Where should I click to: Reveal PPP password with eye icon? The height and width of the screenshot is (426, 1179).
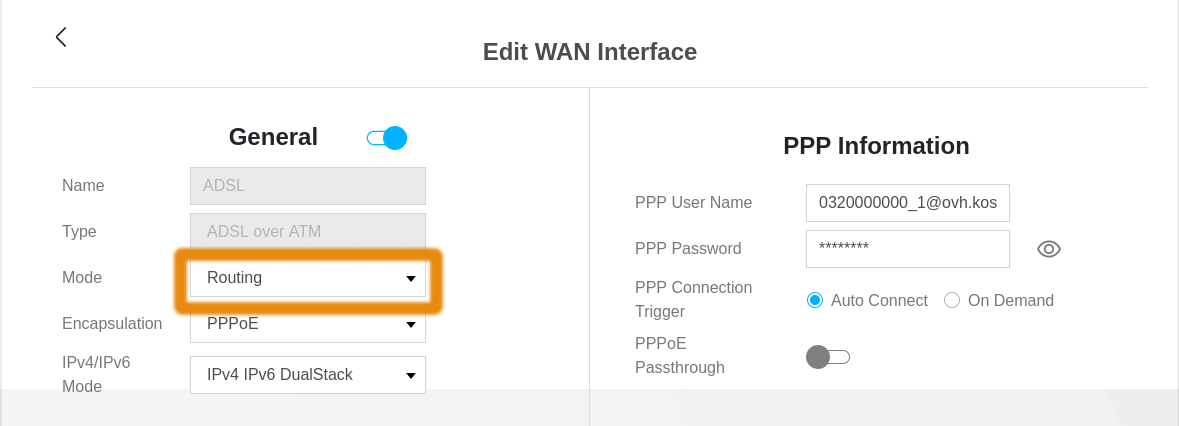tap(1048, 249)
